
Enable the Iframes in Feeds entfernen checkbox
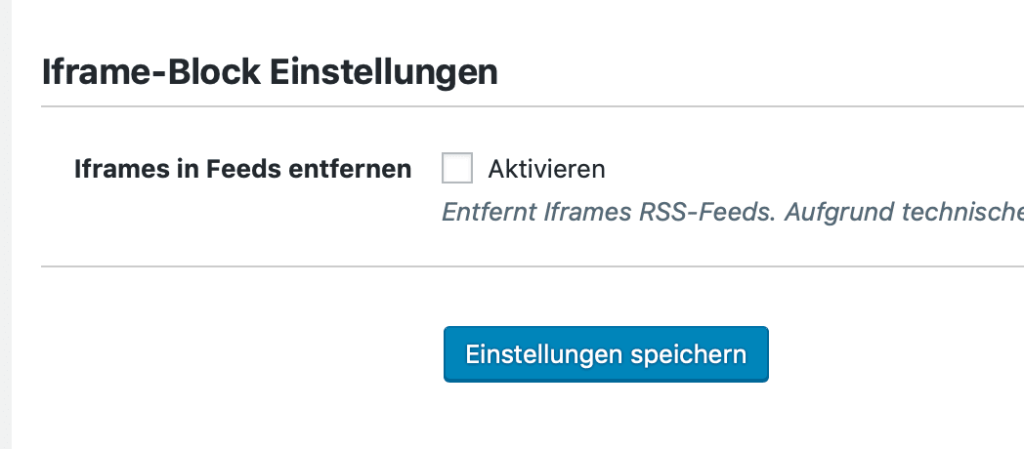pos(457,169)
